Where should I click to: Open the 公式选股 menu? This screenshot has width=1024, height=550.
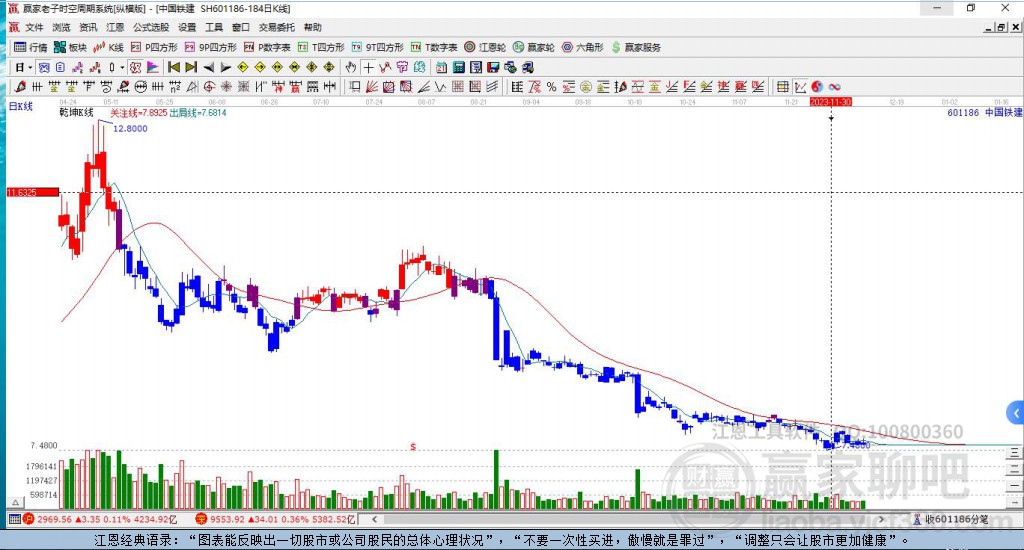point(151,27)
